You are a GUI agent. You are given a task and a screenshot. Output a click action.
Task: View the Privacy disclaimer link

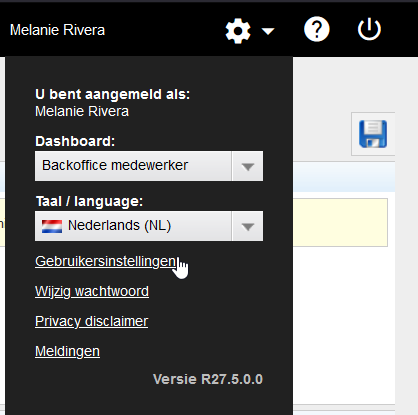(92, 322)
